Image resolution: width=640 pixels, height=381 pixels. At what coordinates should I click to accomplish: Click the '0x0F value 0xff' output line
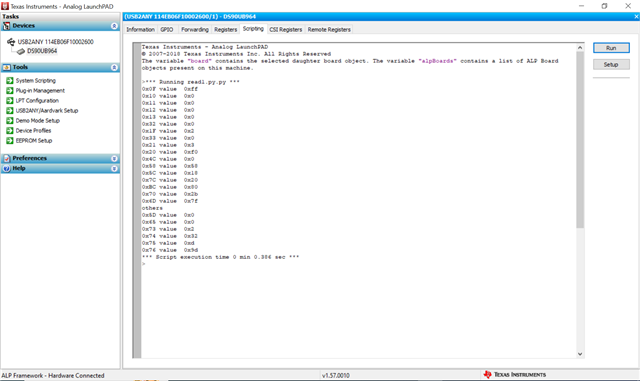coord(170,89)
